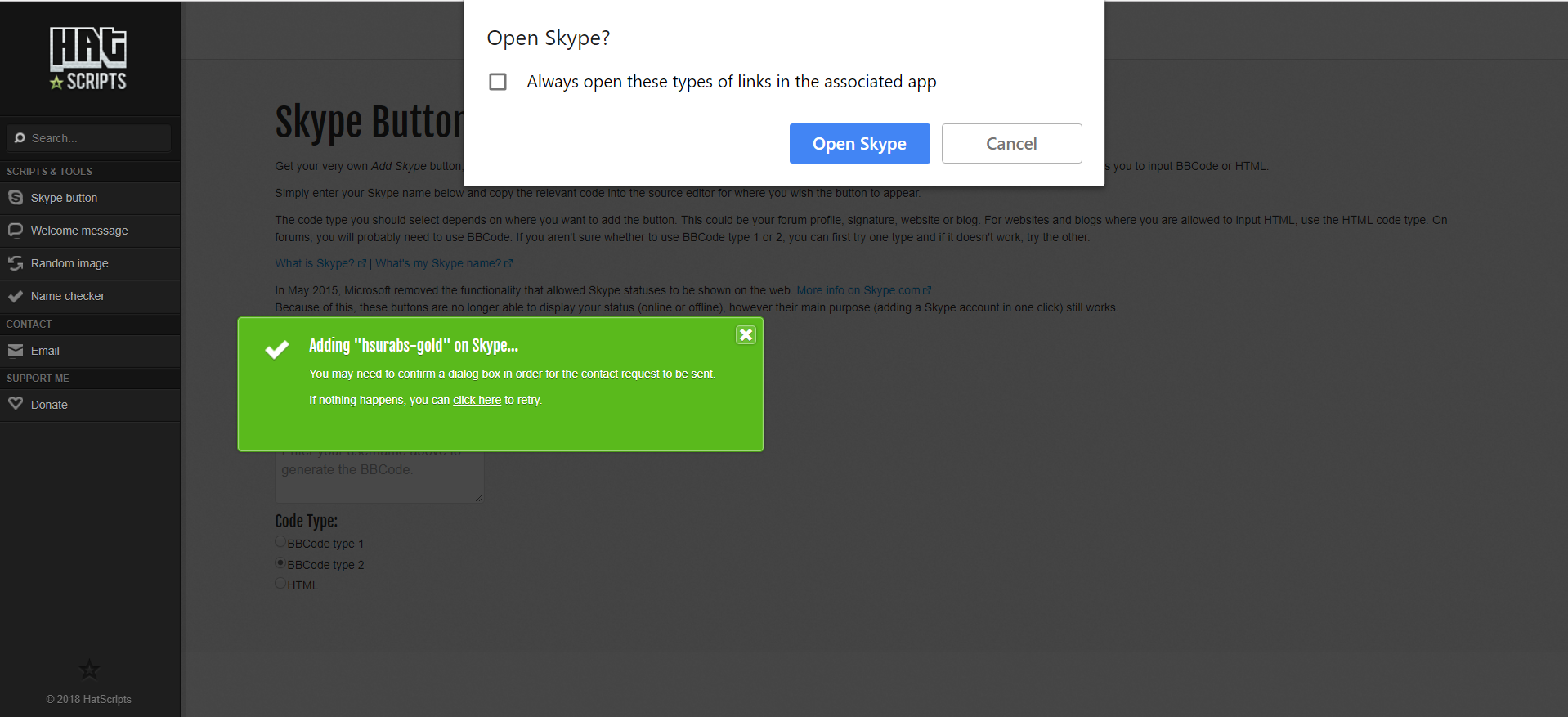1568x717 pixels.
Task: Select the BBCode type 1 radio button
Action: point(280,541)
